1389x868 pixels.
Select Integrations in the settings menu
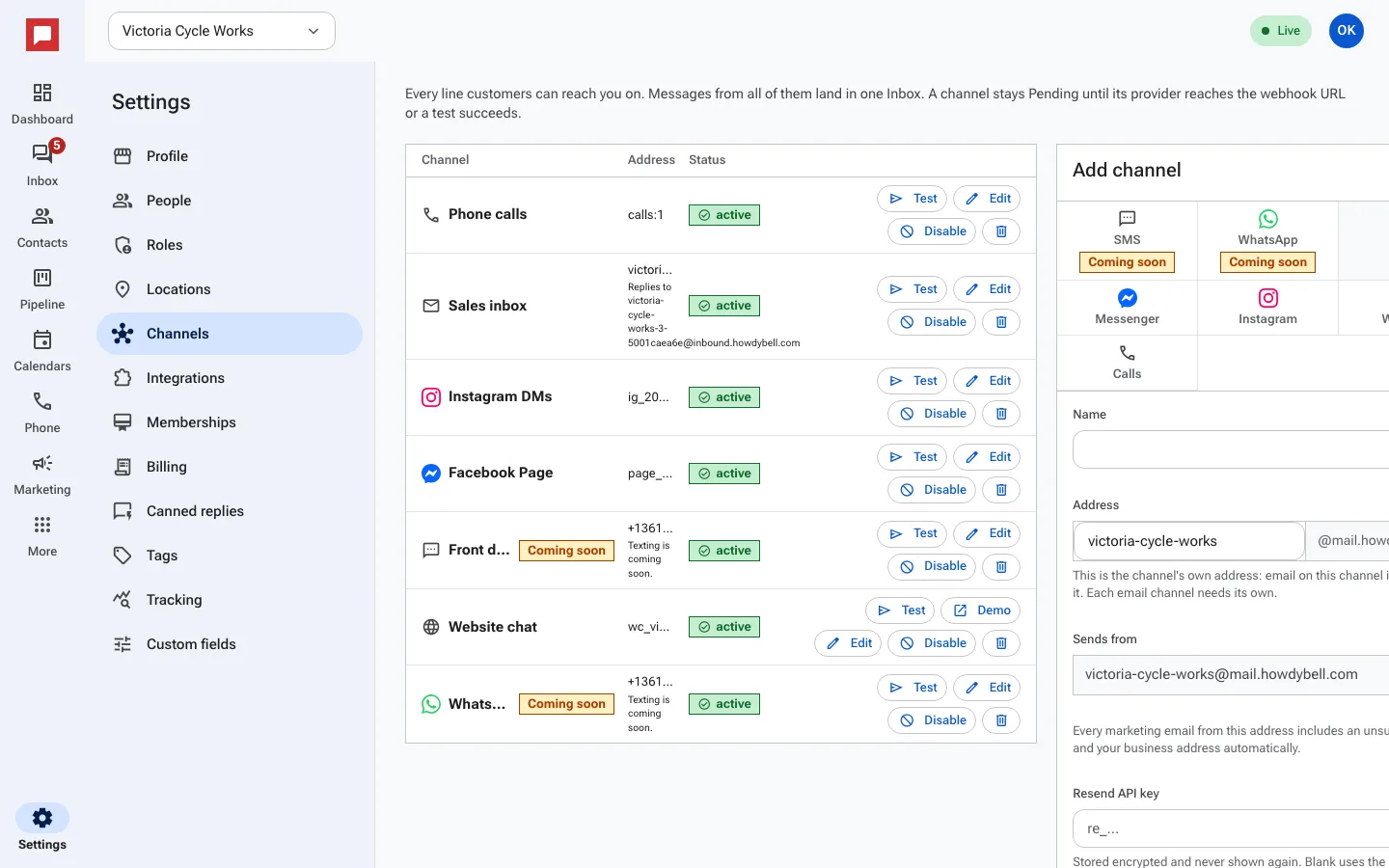pos(230,378)
